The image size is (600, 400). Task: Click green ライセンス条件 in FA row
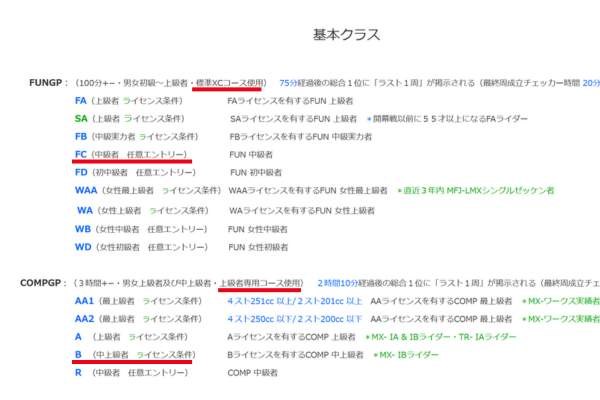click(151, 101)
